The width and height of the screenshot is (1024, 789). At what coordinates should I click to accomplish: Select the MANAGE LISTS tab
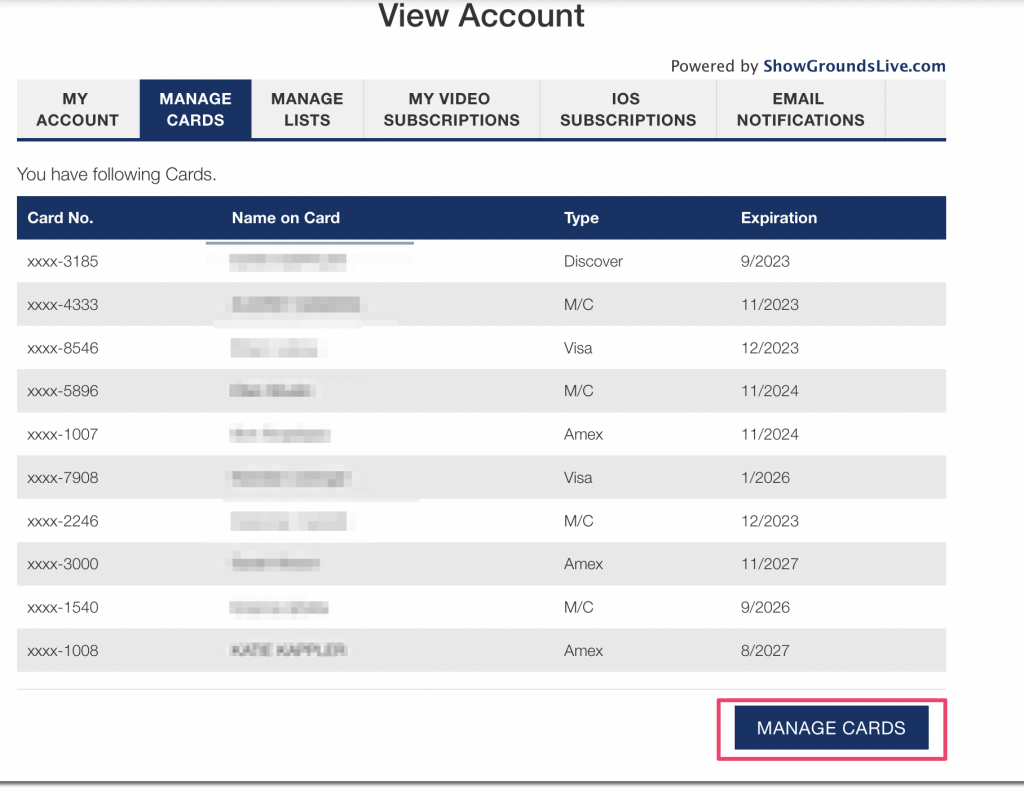(x=307, y=110)
